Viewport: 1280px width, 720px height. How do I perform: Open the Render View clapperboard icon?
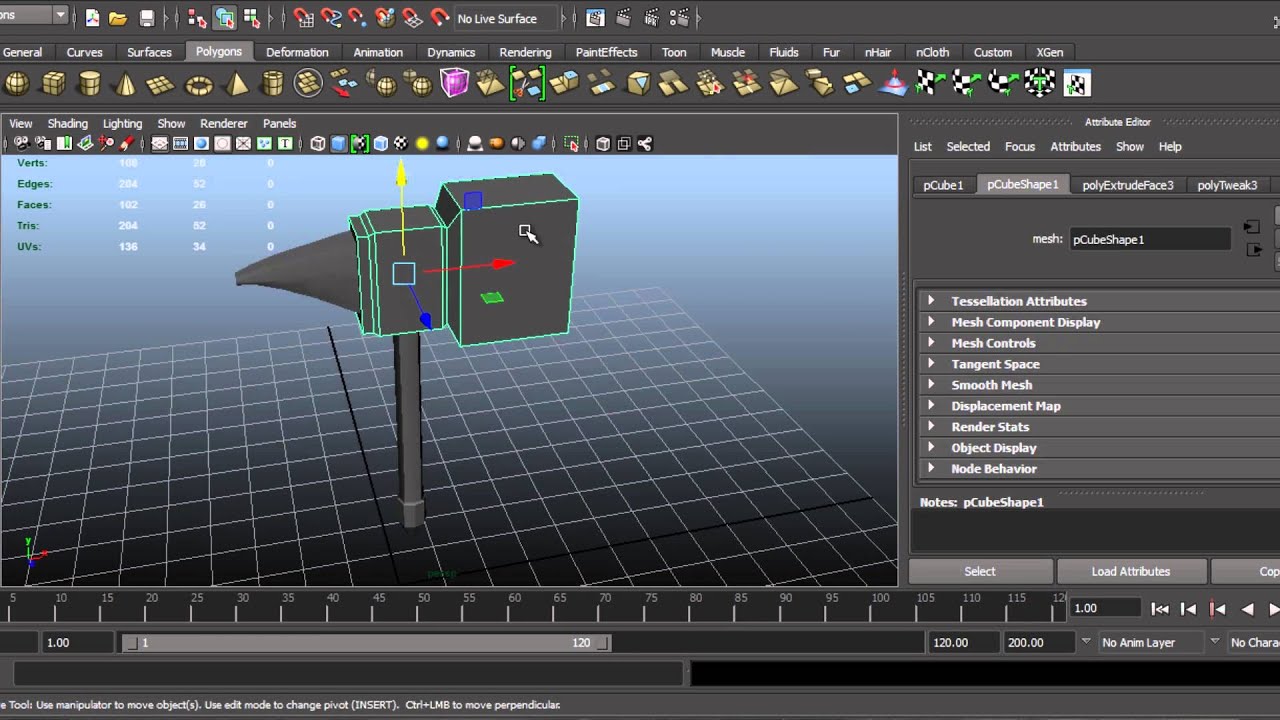coord(595,18)
